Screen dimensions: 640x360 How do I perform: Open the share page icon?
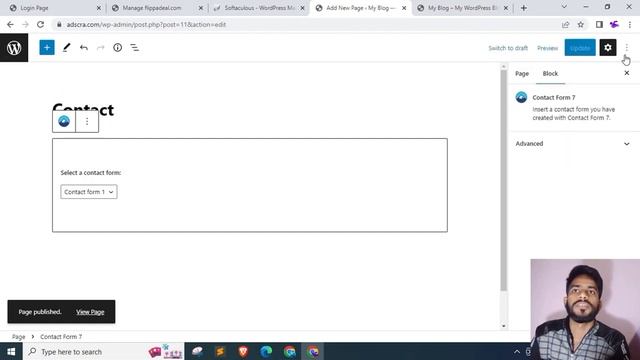(x=565, y=24)
